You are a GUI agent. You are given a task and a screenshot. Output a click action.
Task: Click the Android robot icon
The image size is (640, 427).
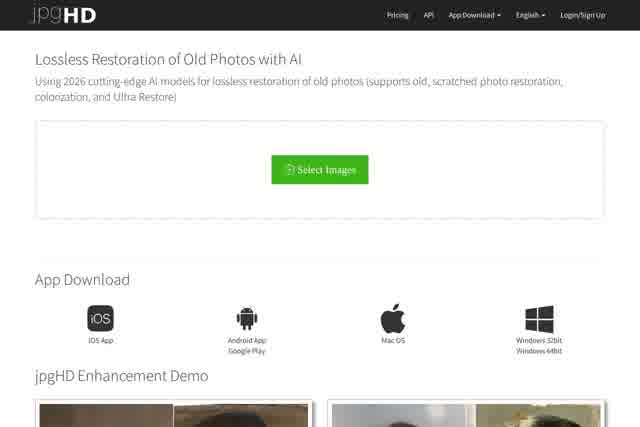[x=247, y=318]
